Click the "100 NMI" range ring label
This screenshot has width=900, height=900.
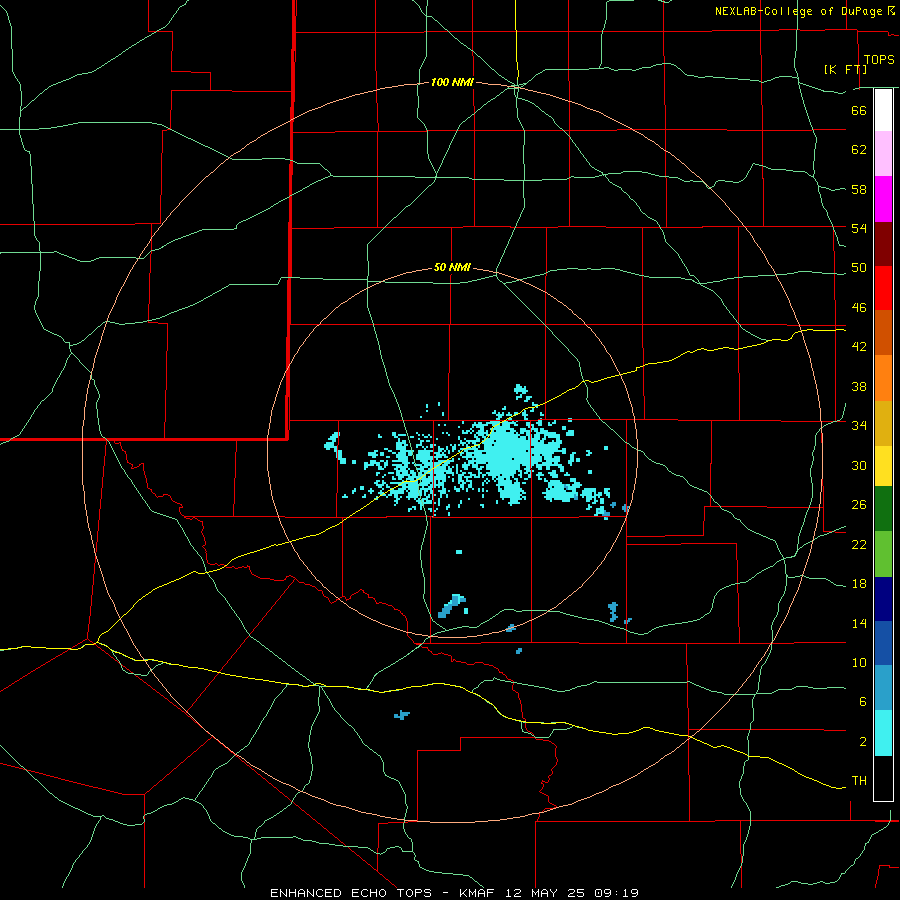[452, 83]
